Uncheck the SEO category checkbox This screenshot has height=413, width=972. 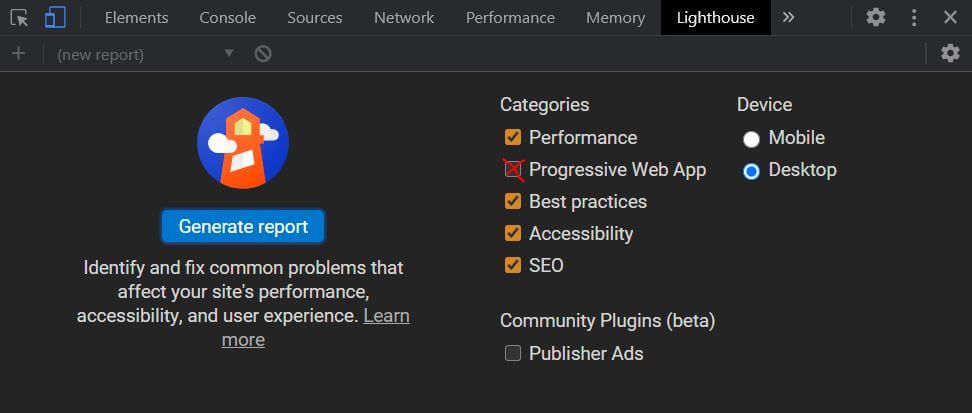[513, 266]
